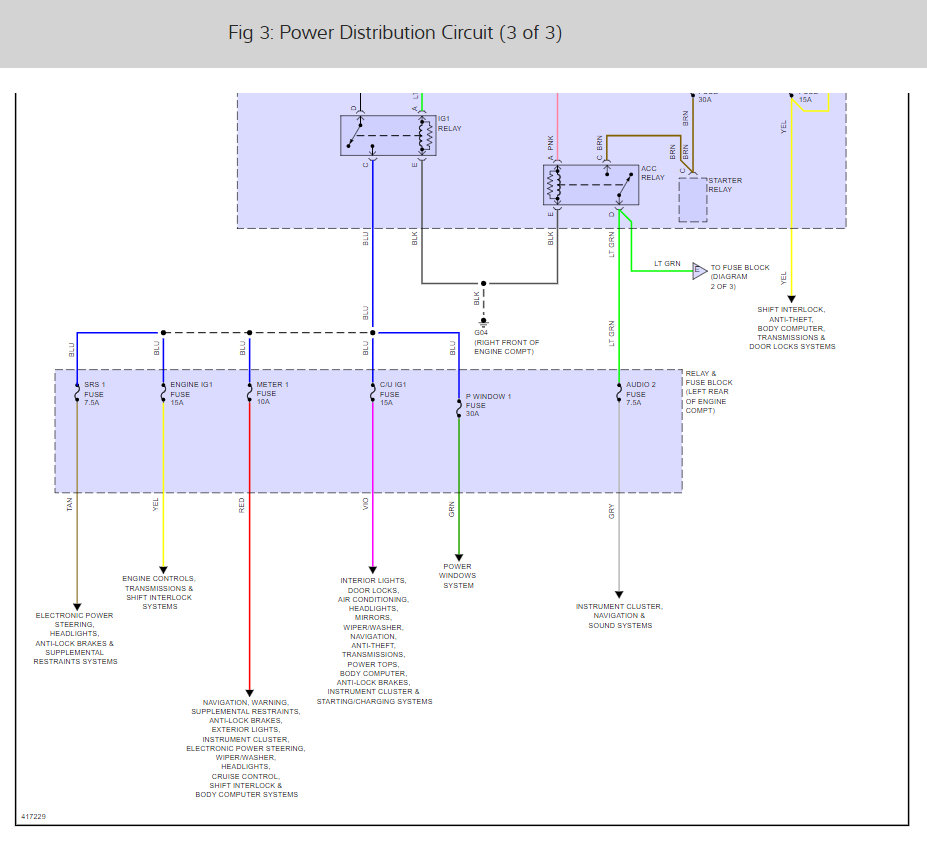927x843 pixels.
Task: Click the 'SHIFT INTERLOCK, ANTI-THEFT' text block
Action: (x=792, y=328)
